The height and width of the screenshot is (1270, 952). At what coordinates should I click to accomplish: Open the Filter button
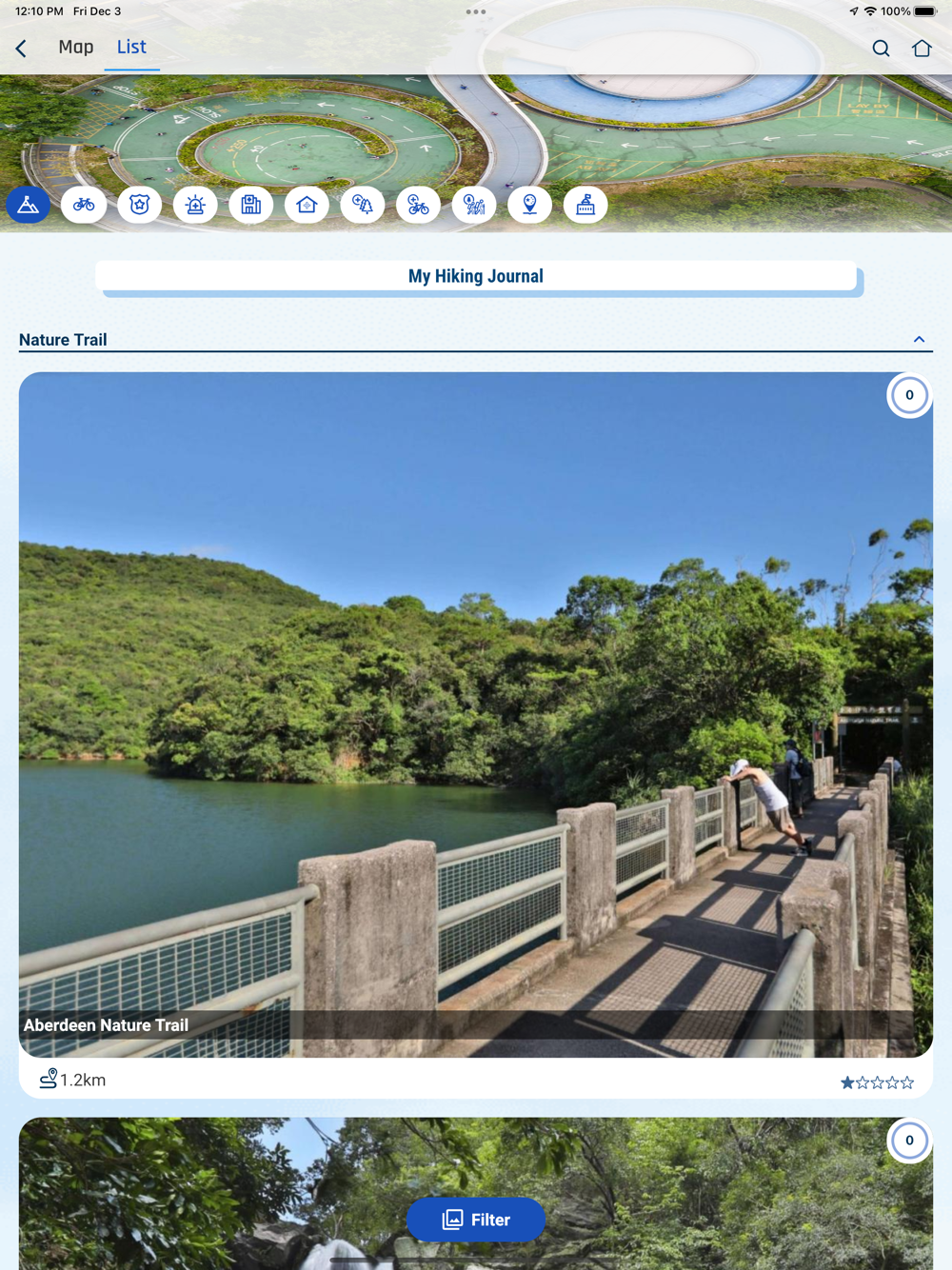pos(476,1220)
